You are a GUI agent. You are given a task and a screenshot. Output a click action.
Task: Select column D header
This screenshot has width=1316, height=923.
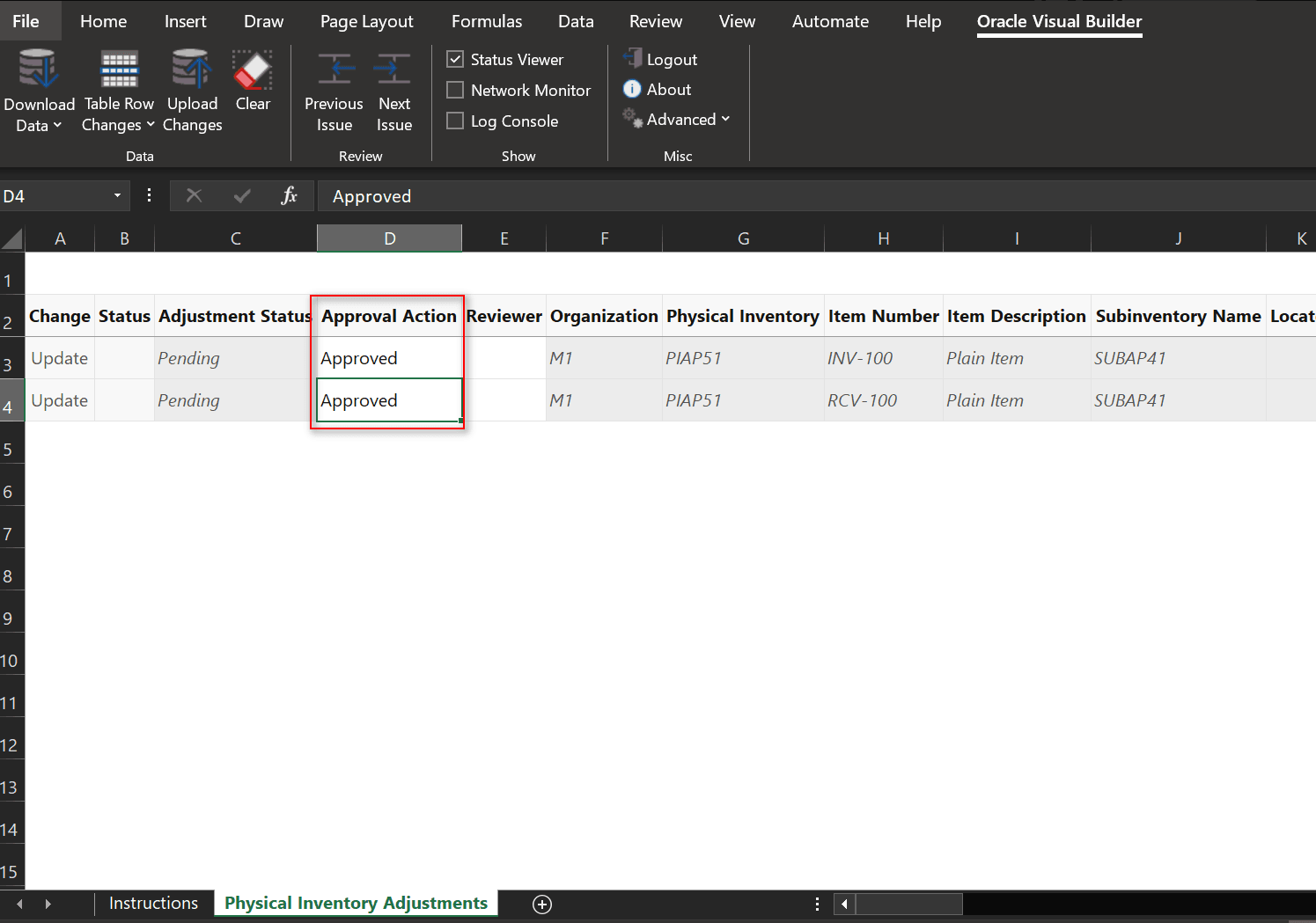pyautogui.click(x=389, y=238)
